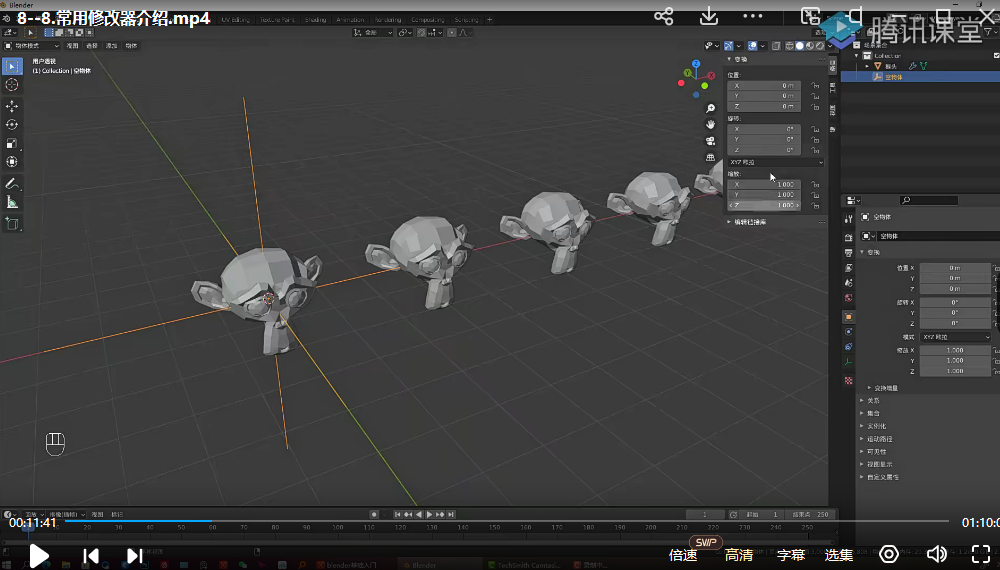Open the Object Mode dropdown

click(x=32, y=46)
